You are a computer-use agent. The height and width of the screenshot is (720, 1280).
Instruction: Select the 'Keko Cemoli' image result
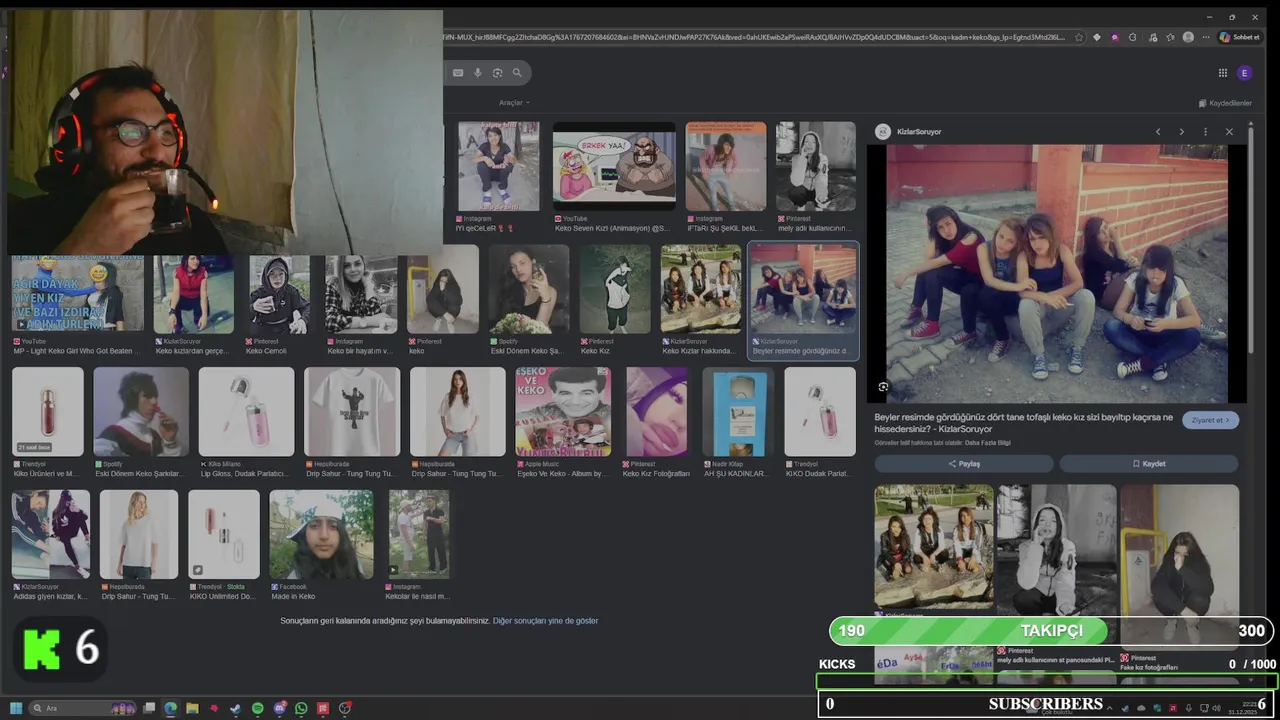[x=279, y=293]
